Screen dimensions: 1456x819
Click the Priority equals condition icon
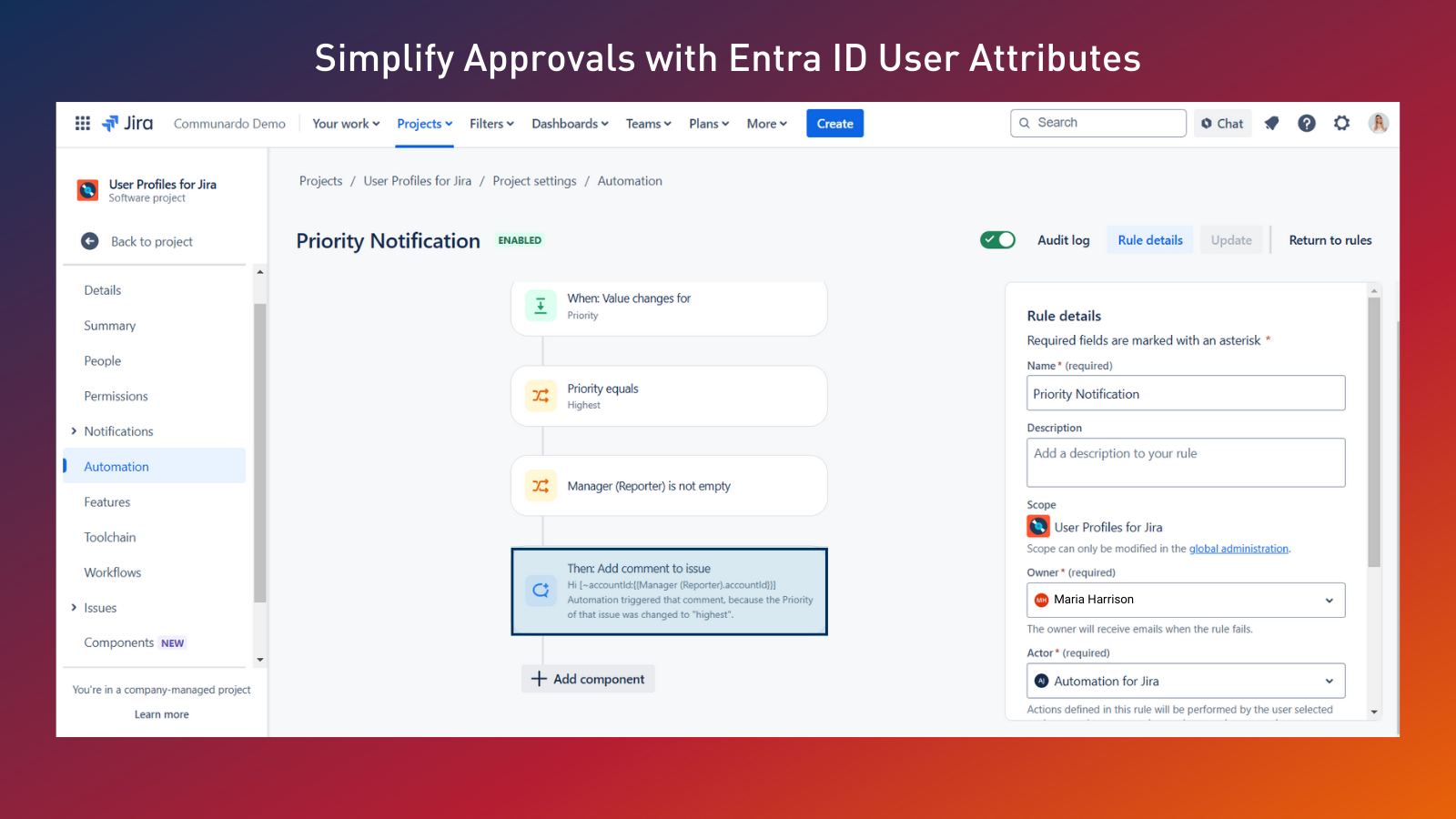point(541,396)
